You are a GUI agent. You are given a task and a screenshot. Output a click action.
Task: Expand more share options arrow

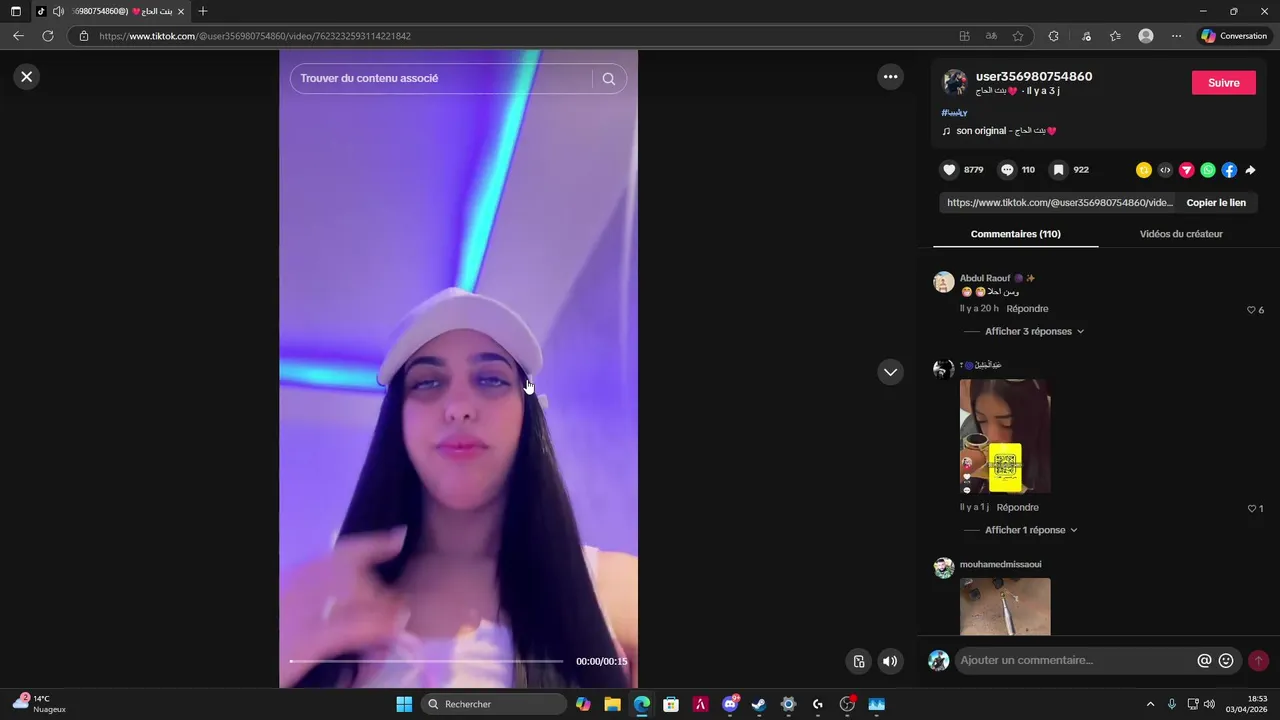pos(1250,170)
